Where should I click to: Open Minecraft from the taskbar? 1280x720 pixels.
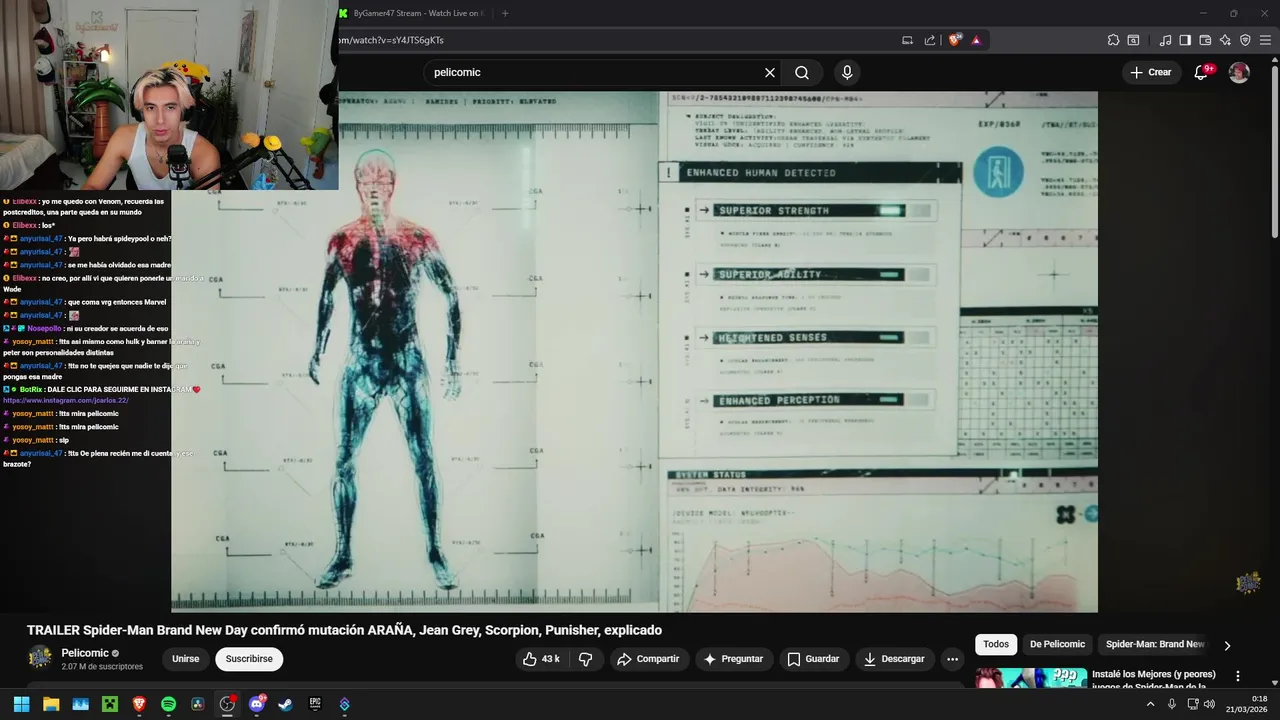click(110, 704)
